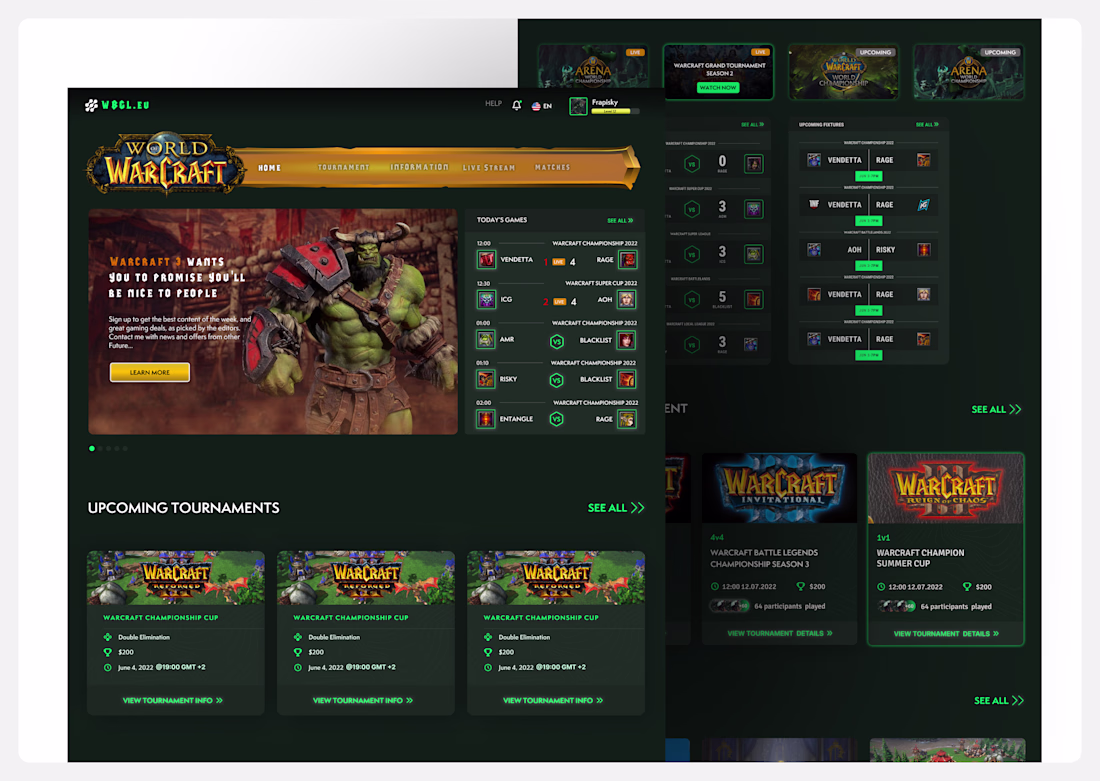Click the WBCL.EU site logo
This screenshot has height=781, width=1100.
117,105
